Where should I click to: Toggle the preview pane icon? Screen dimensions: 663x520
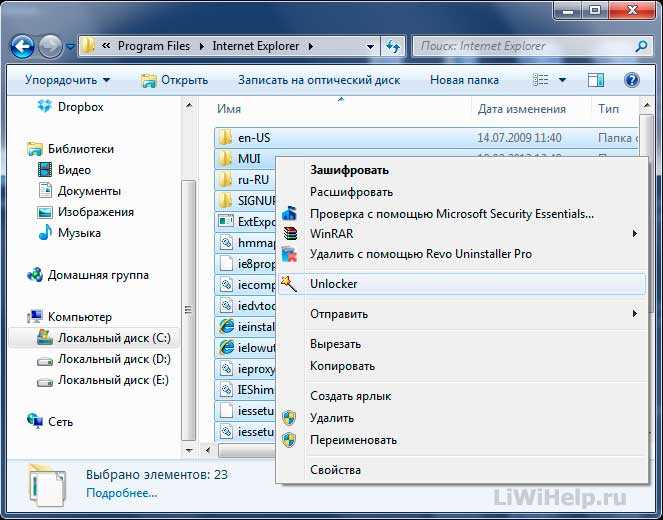(x=596, y=80)
